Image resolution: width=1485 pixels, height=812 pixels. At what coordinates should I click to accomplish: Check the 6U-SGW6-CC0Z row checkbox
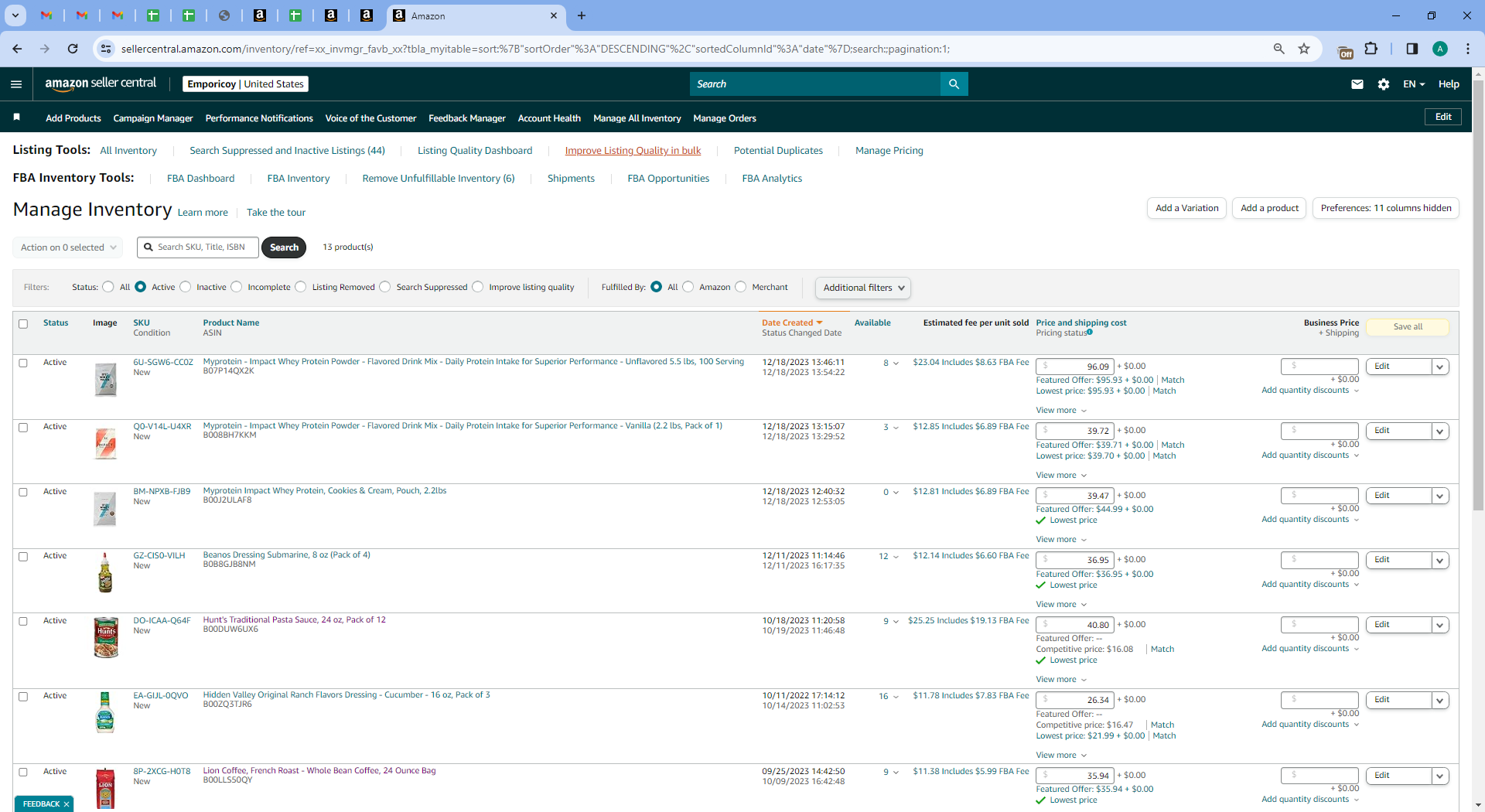point(23,363)
